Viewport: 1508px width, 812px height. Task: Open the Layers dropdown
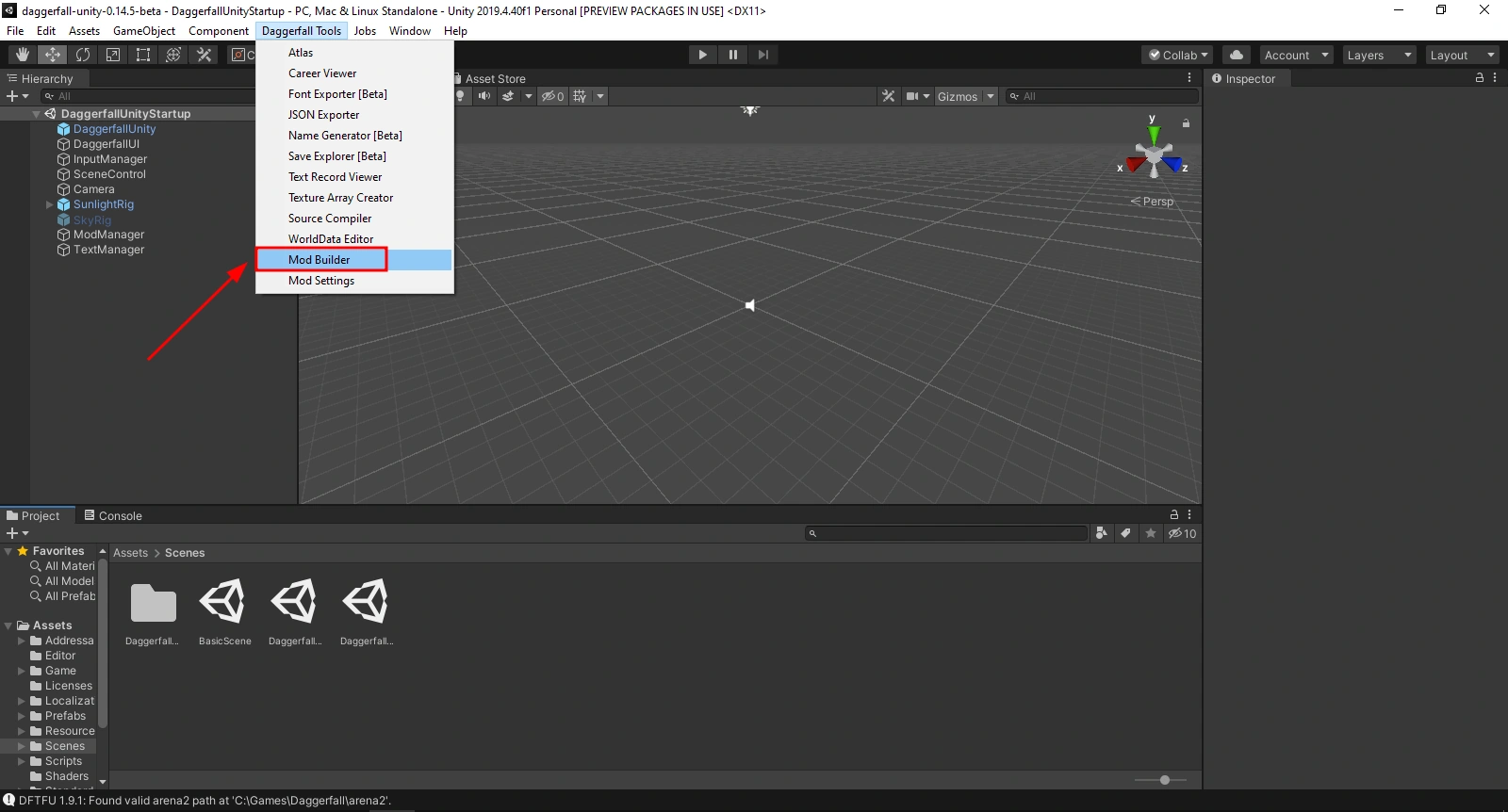pyautogui.click(x=1379, y=55)
